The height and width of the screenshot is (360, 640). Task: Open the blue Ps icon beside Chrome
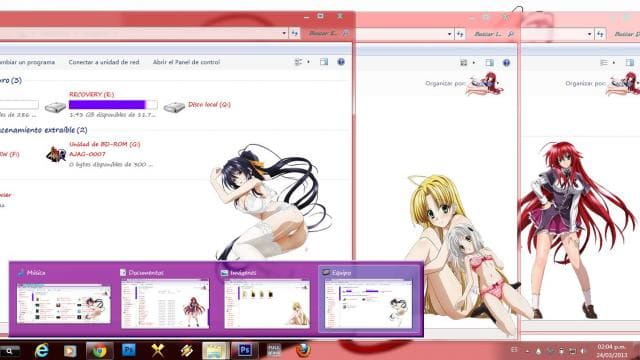(129, 350)
